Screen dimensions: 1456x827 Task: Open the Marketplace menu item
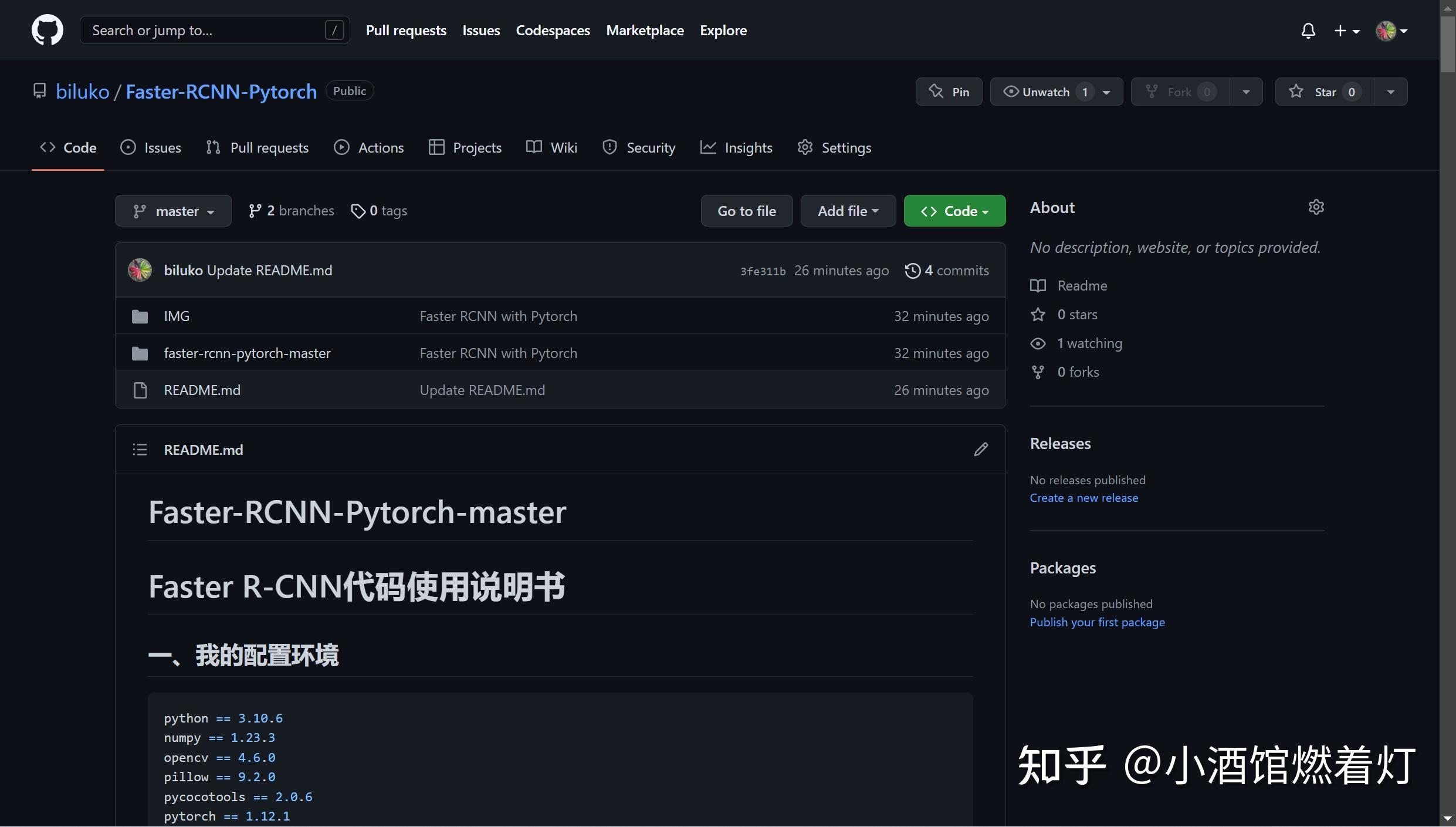pos(645,30)
